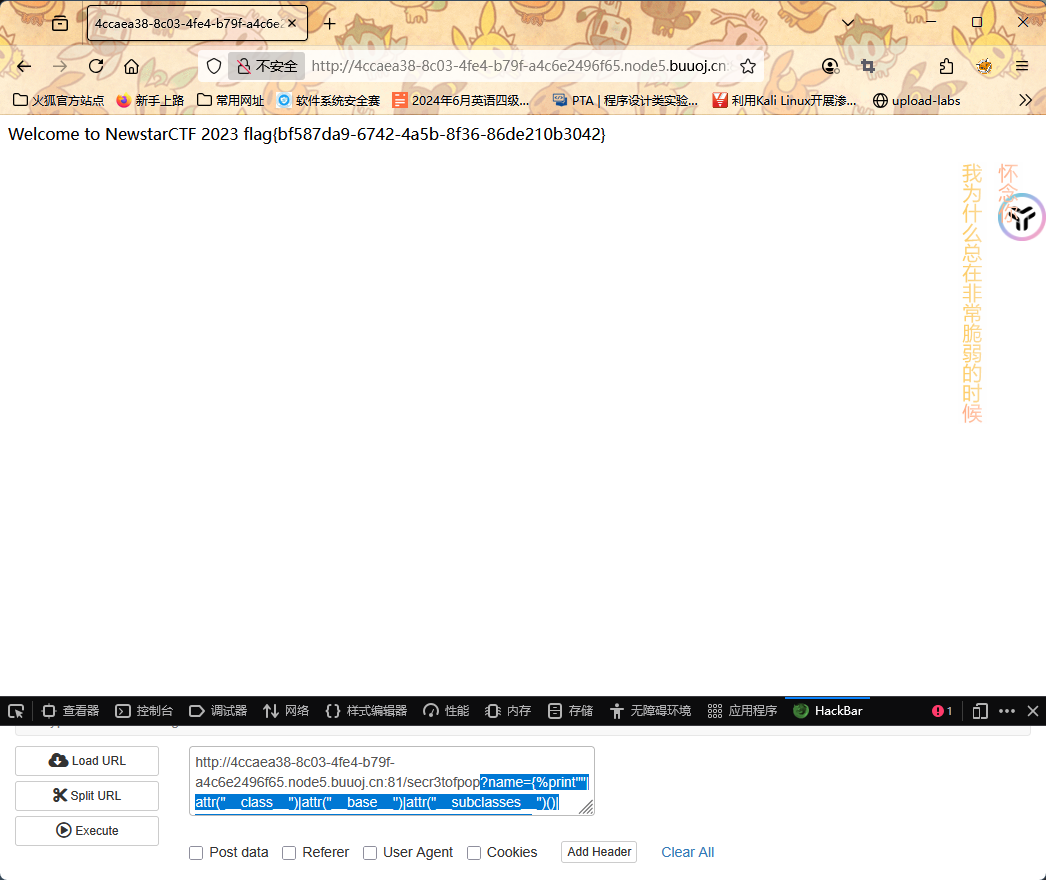Bookmark this page with star icon
1046x880 pixels.
pyautogui.click(x=748, y=66)
